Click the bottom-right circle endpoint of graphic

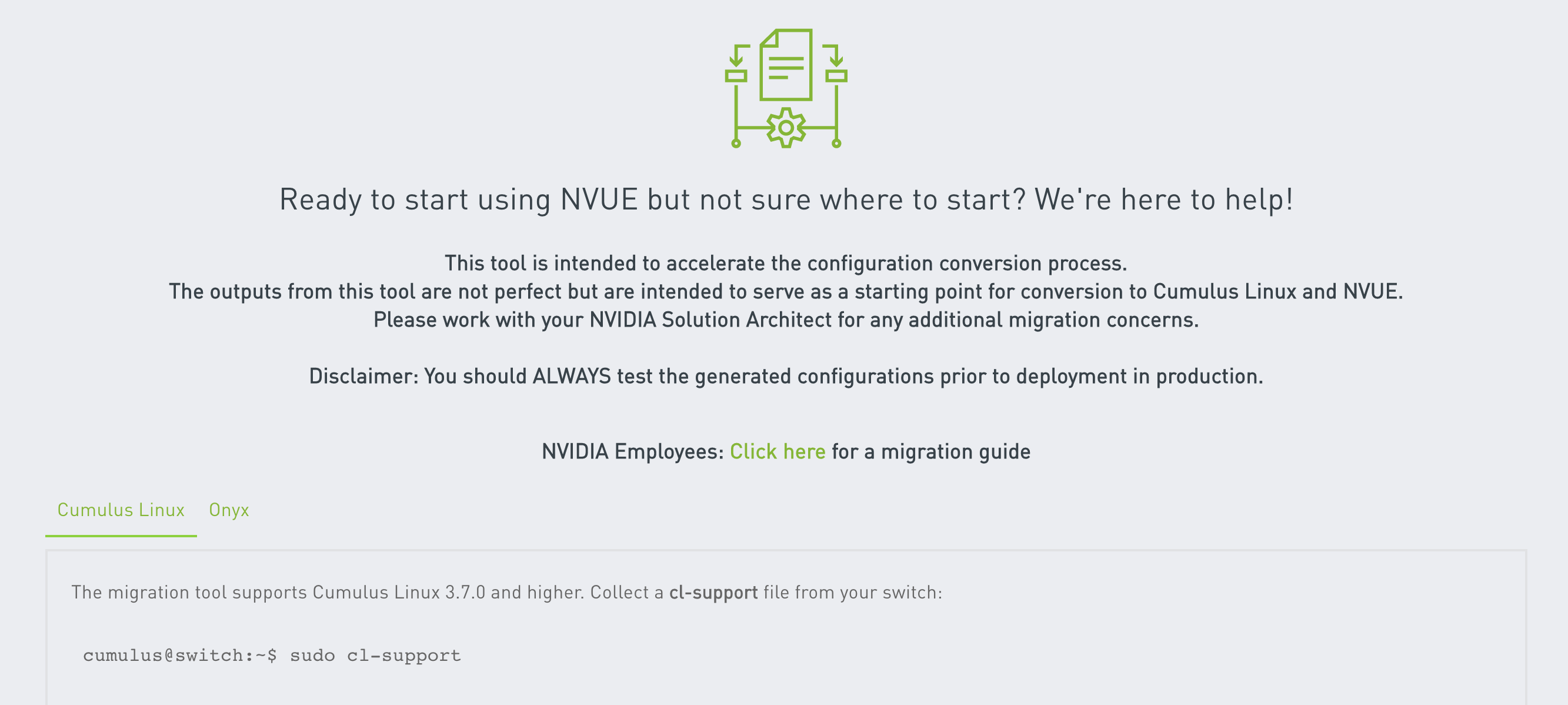tap(836, 144)
